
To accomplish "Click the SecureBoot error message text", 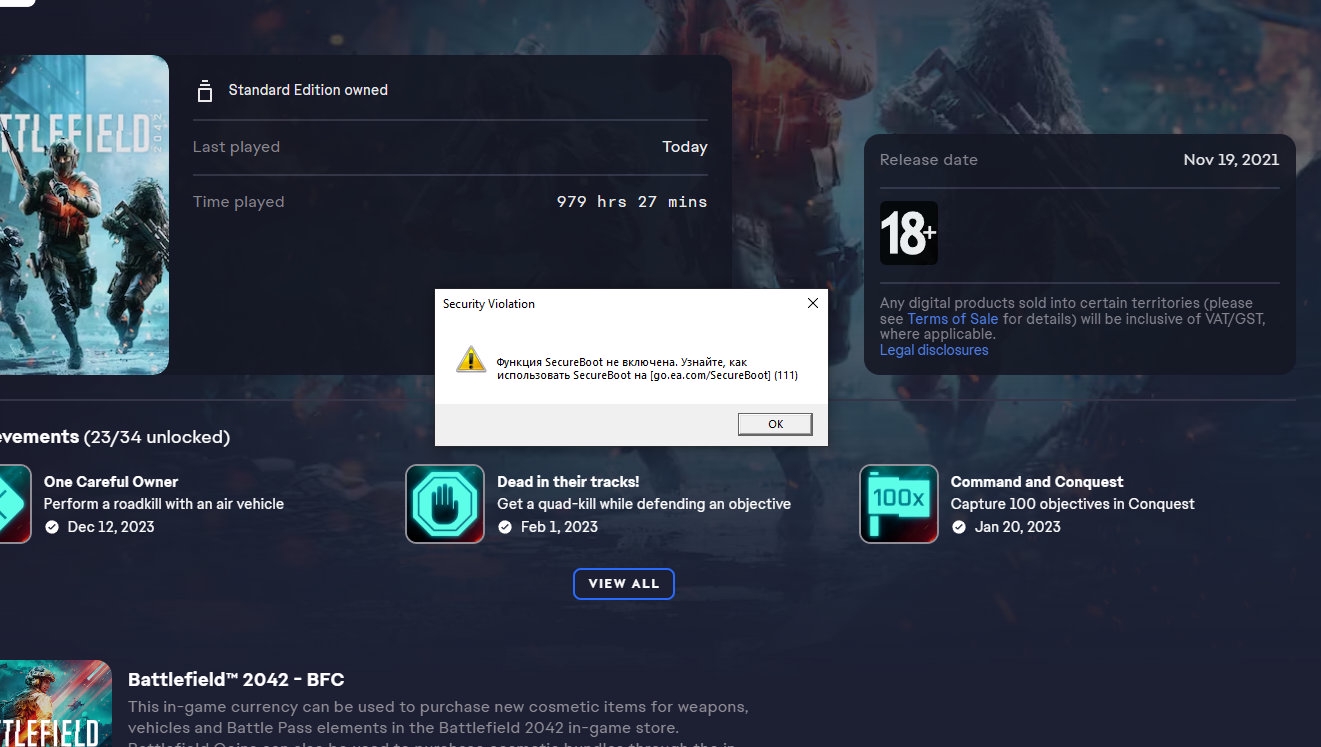I will click(x=647, y=368).
